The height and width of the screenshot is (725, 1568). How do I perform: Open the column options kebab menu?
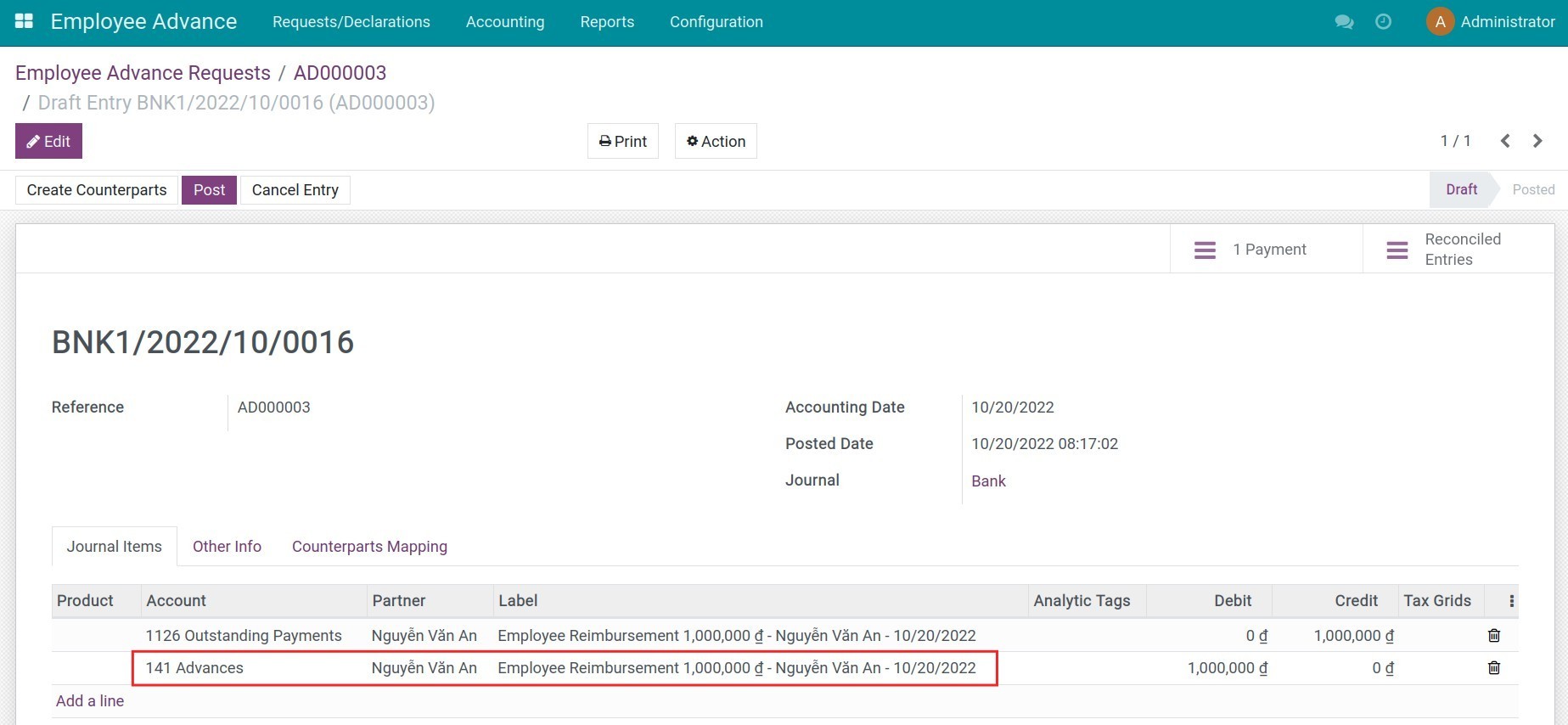point(1511,601)
